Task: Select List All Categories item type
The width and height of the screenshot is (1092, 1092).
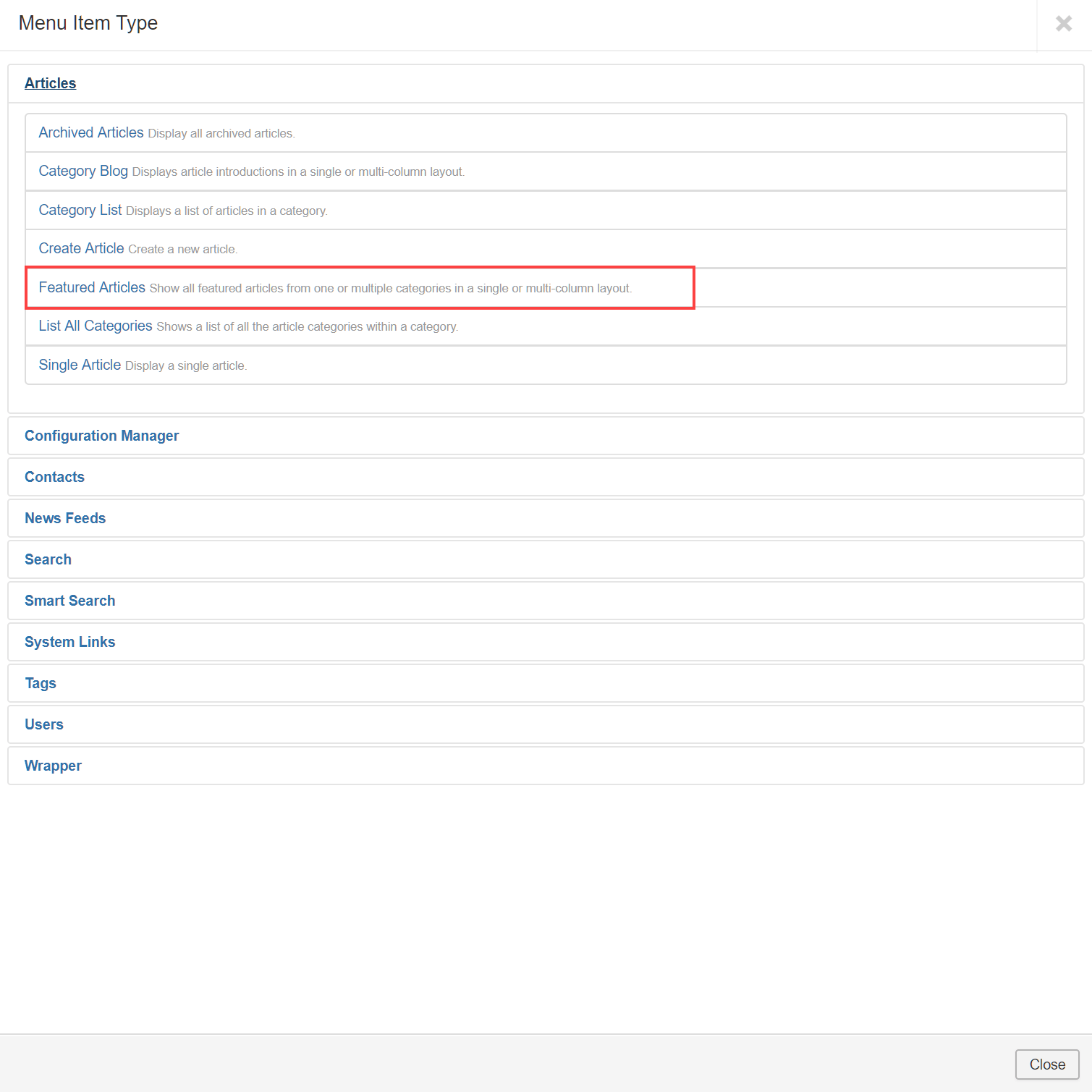Action: point(546,326)
